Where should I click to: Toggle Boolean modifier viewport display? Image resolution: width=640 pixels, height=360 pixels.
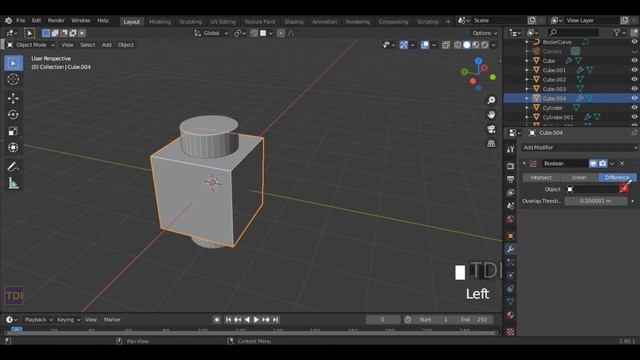point(593,163)
